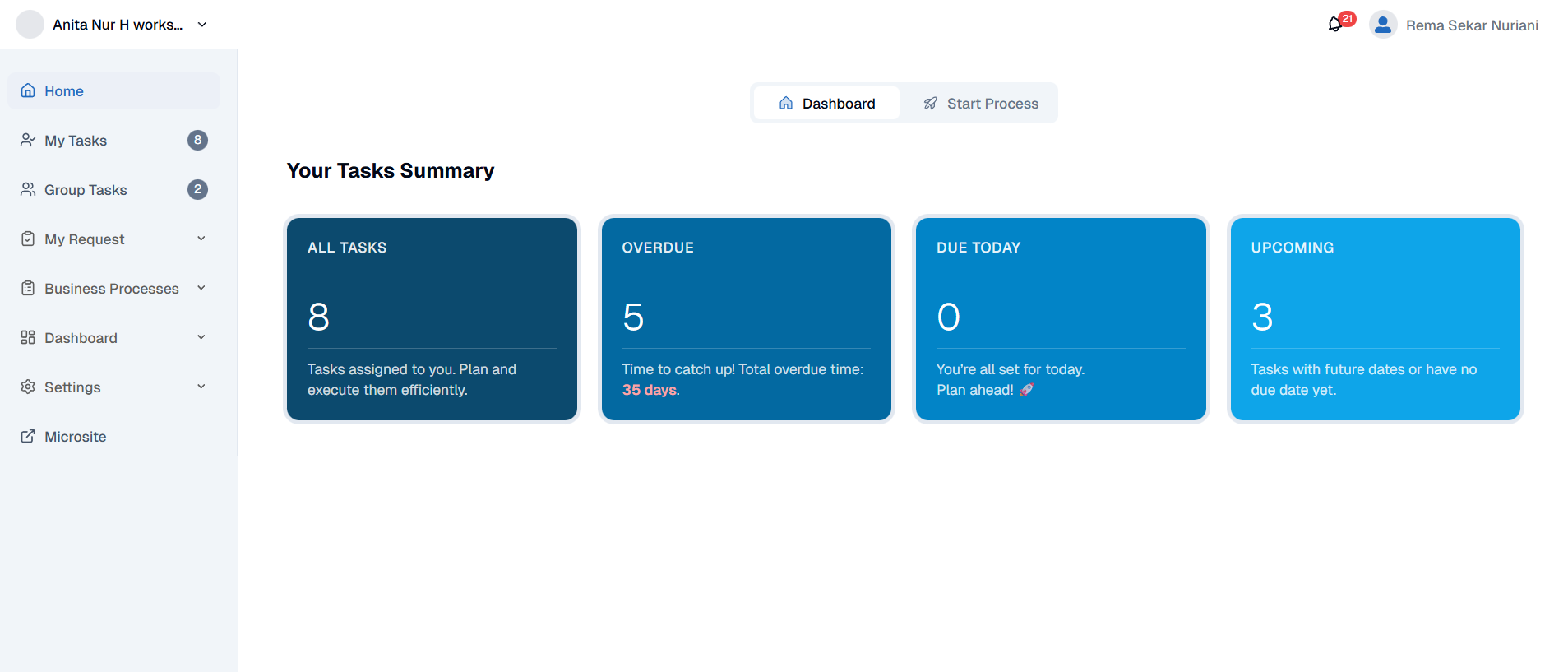Screen dimensions: 1568x672
Task: Expand the Settings menu chevron
Action: (201, 387)
